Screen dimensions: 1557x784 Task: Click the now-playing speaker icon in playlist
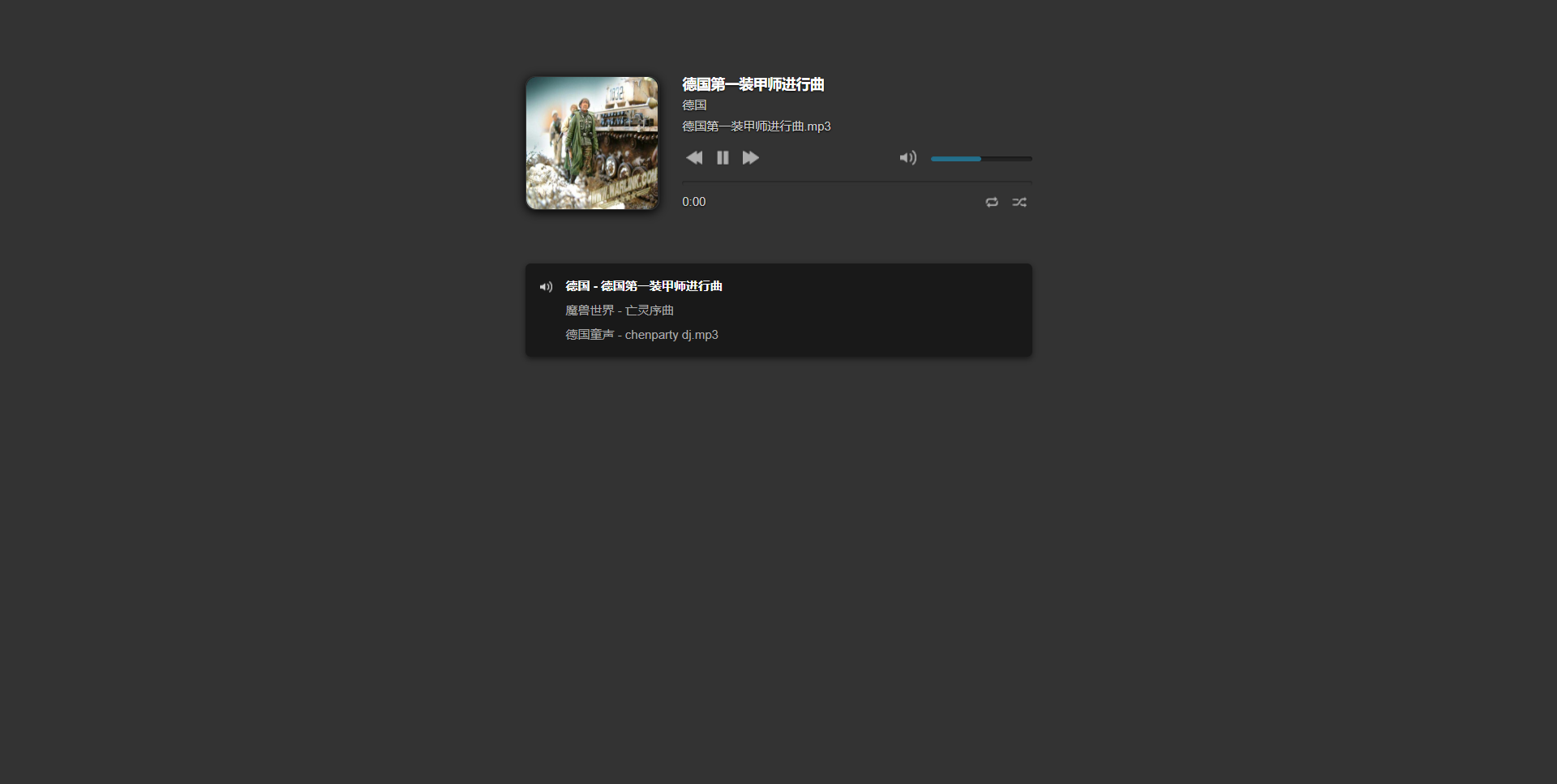point(546,286)
